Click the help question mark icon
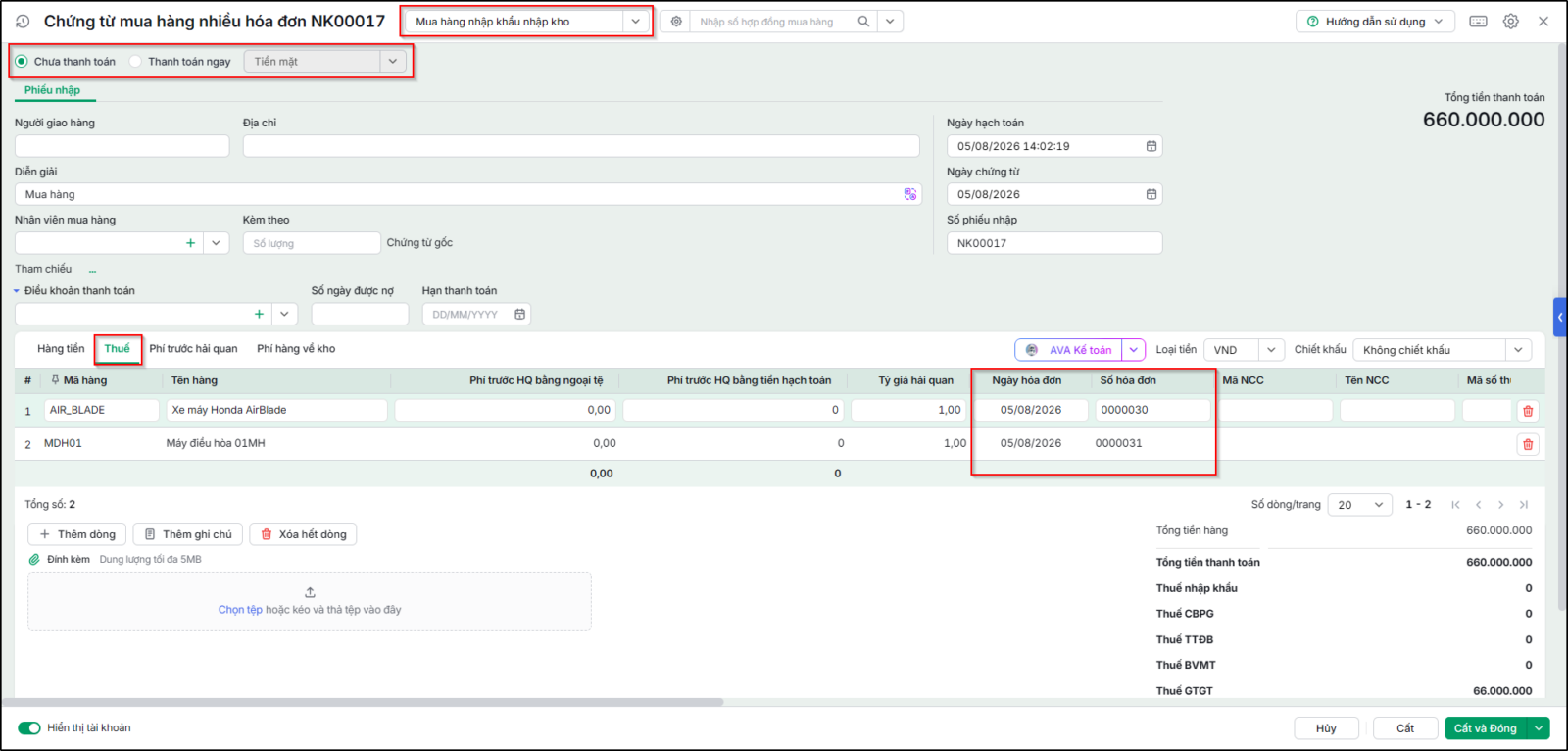The image size is (1568, 751). tap(1313, 21)
